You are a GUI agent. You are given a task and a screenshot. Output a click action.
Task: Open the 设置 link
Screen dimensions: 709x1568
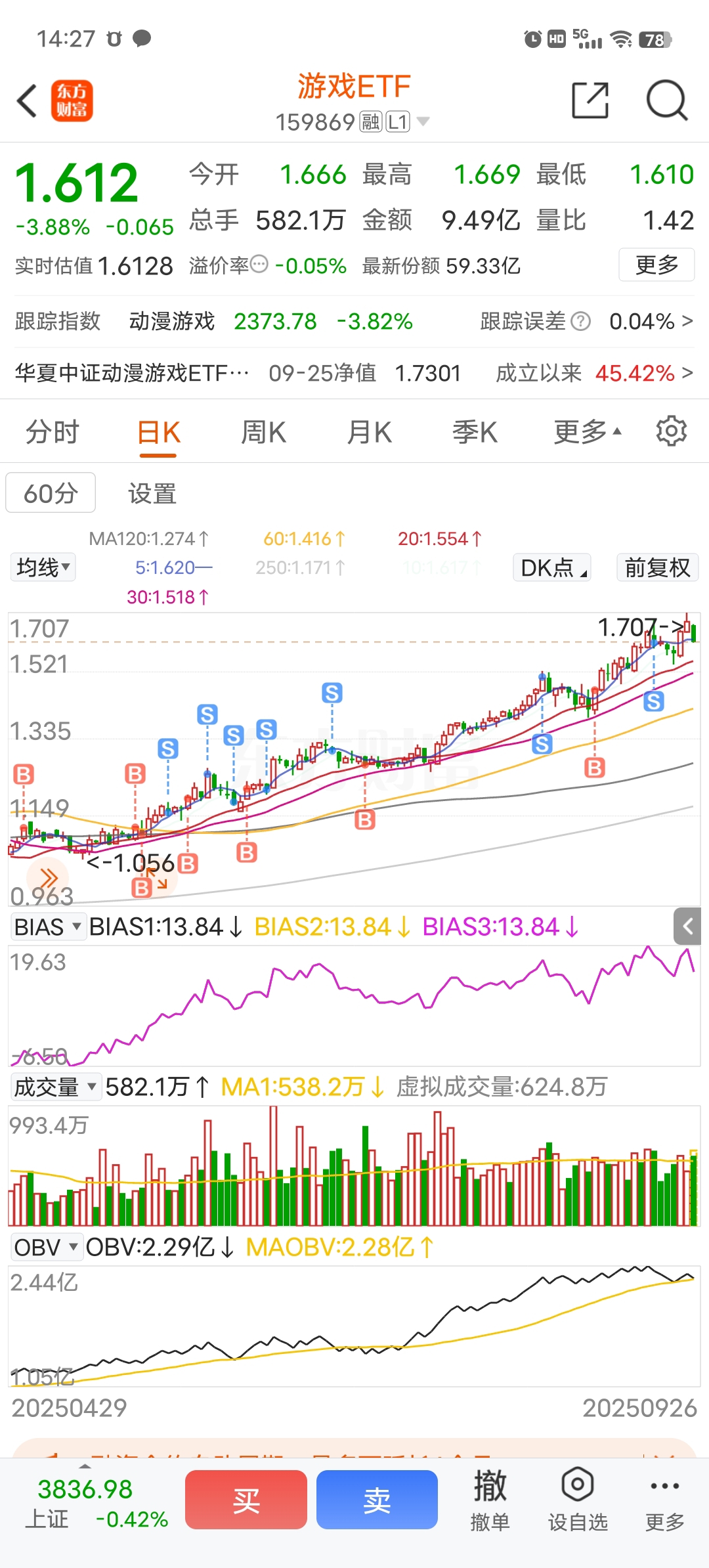pos(152,493)
